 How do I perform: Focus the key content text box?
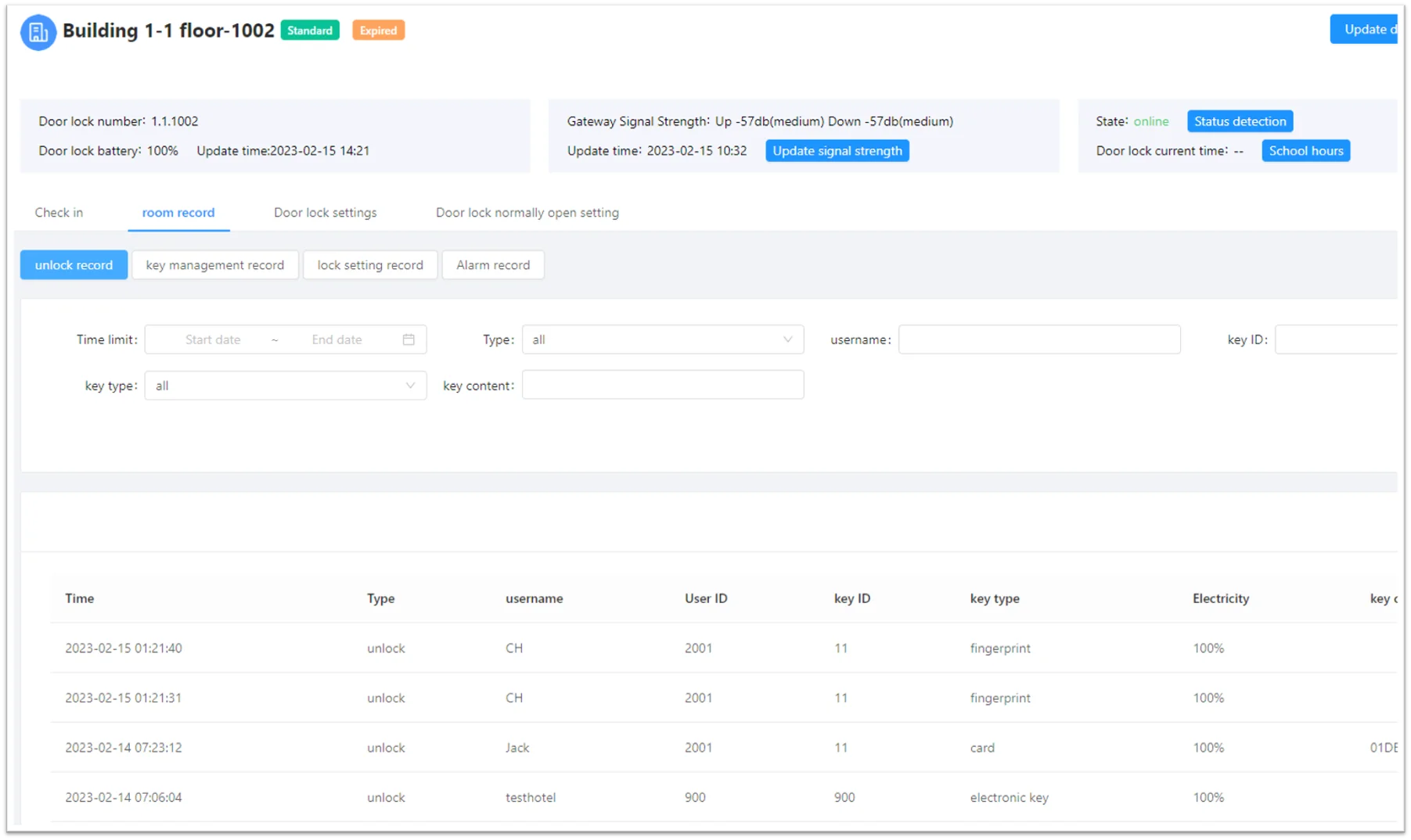663,385
